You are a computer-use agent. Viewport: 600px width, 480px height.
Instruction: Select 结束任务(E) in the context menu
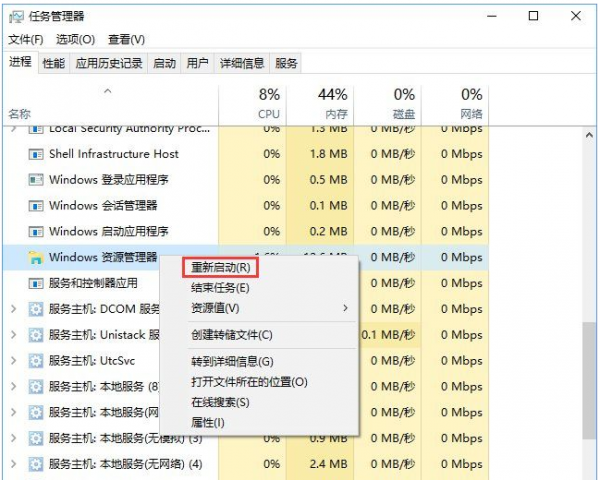click(x=220, y=288)
